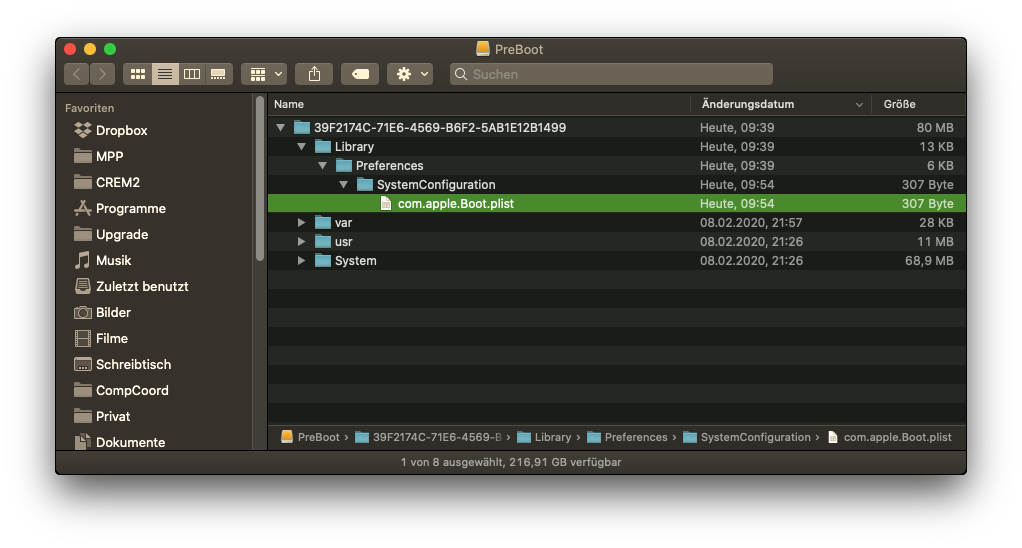The image size is (1022, 548).
Task: Collapse the Library folder triangle
Action: 301,147
